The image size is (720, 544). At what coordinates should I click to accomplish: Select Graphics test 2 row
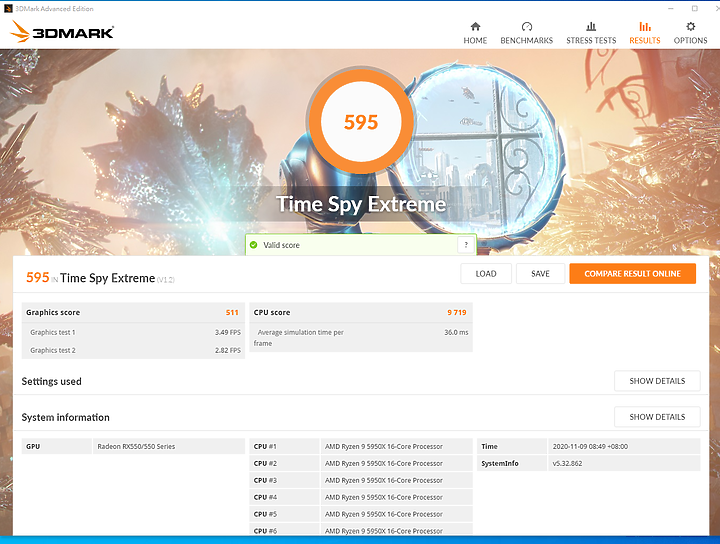(x=133, y=350)
